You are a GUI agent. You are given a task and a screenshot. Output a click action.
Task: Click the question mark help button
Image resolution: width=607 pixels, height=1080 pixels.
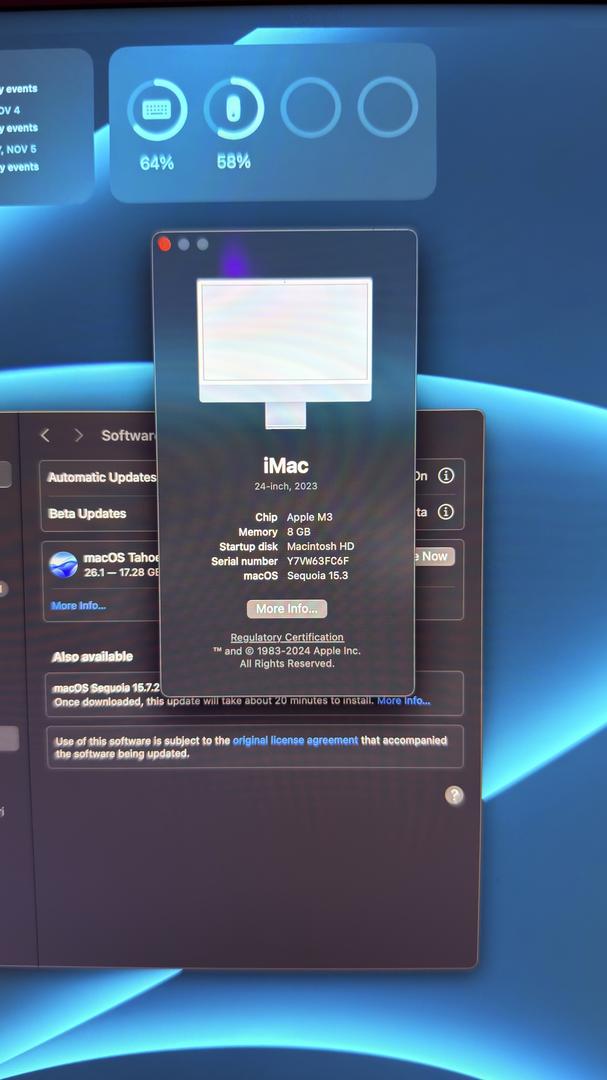pos(454,795)
